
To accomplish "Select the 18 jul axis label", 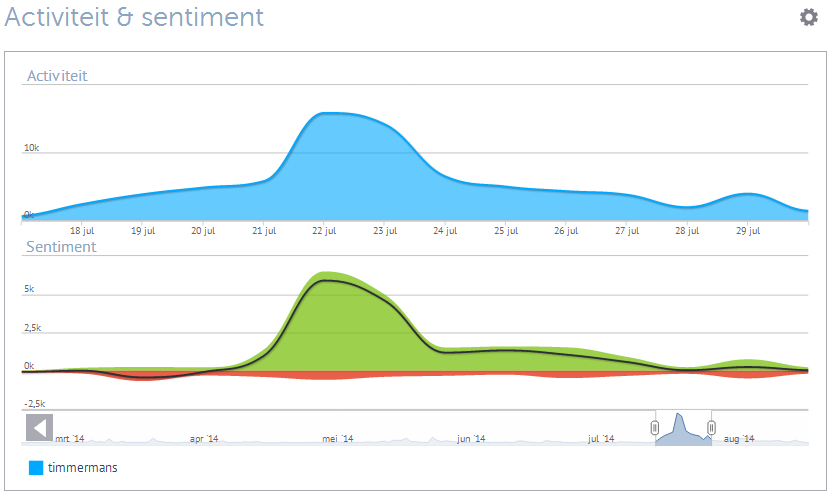I will 82,231.
